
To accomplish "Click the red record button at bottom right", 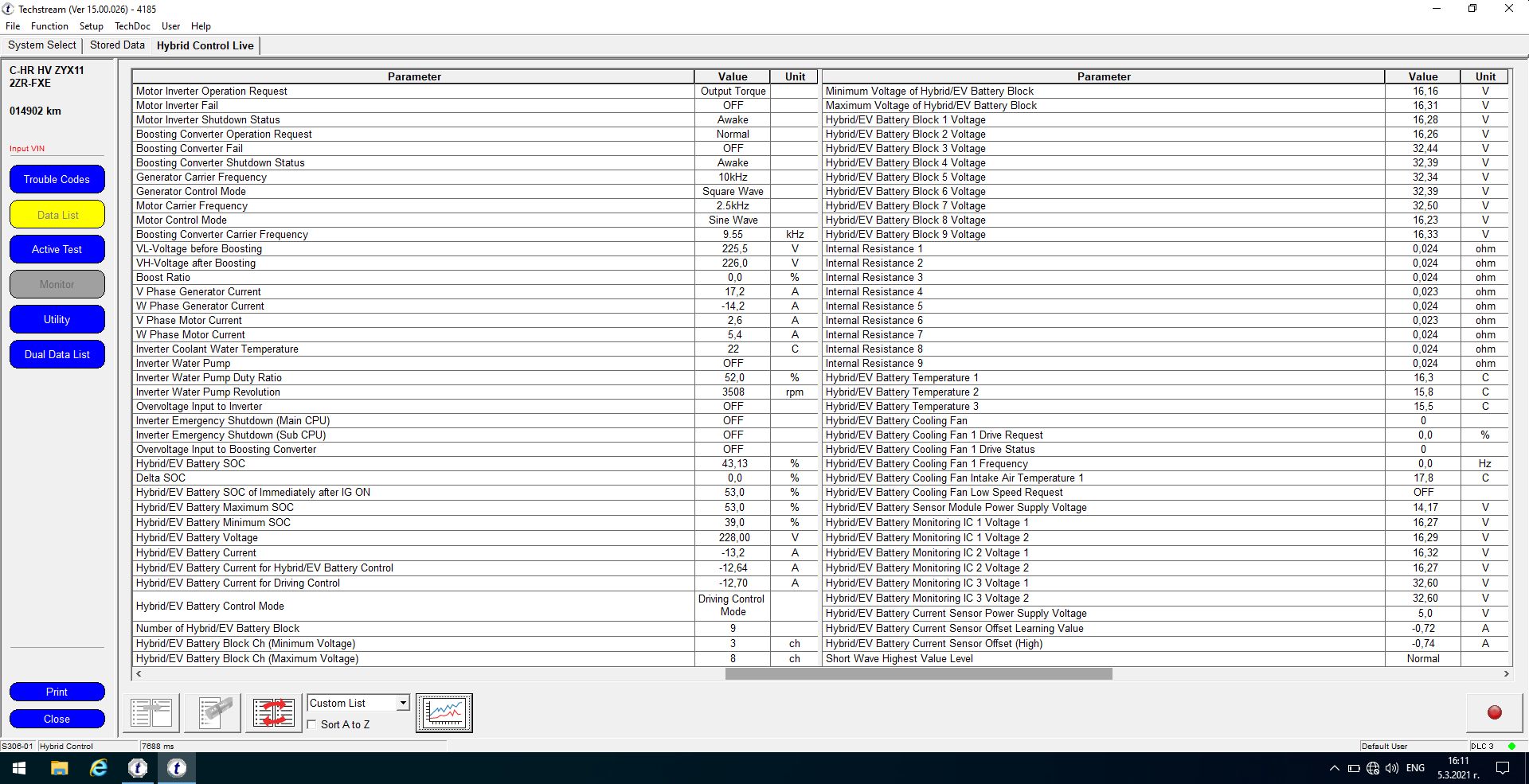I will tap(1496, 712).
